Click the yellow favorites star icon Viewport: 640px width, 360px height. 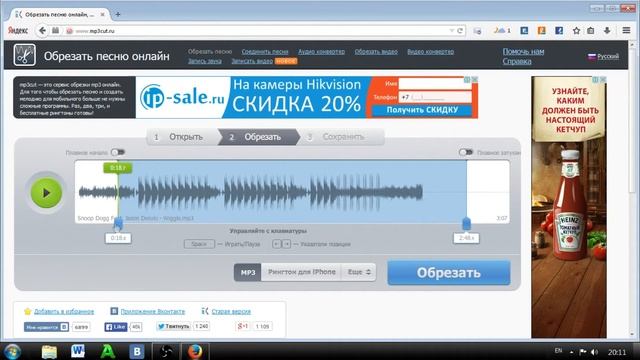point(27,311)
